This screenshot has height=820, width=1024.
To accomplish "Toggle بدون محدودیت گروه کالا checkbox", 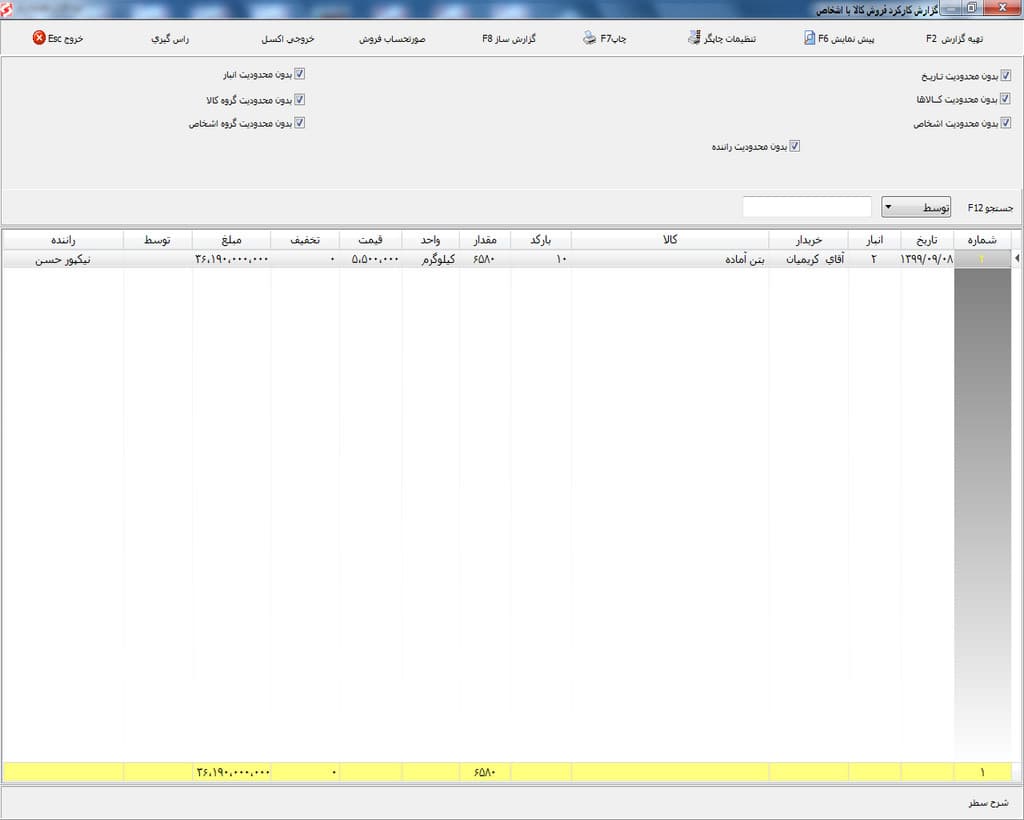I will click(x=300, y=100).
